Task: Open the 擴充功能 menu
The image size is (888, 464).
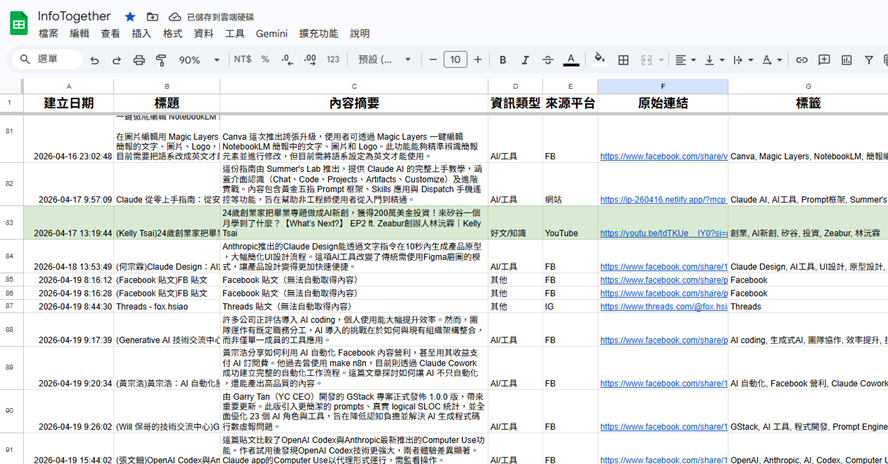Action: [318, 33]
